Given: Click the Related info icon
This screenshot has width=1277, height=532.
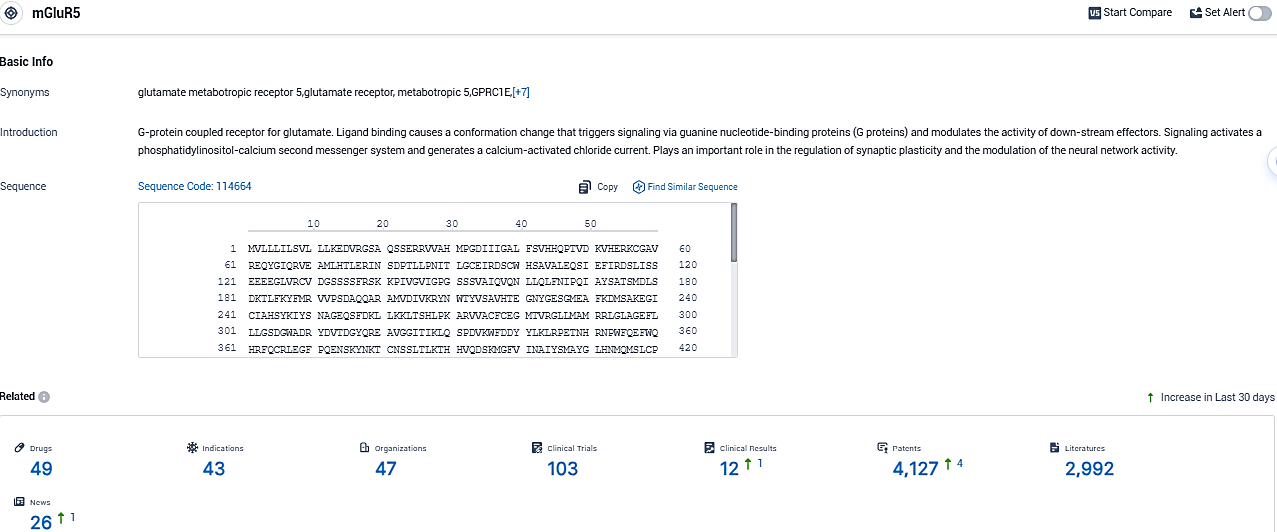Looking at the screenshot, I should [x=44, y=397].
